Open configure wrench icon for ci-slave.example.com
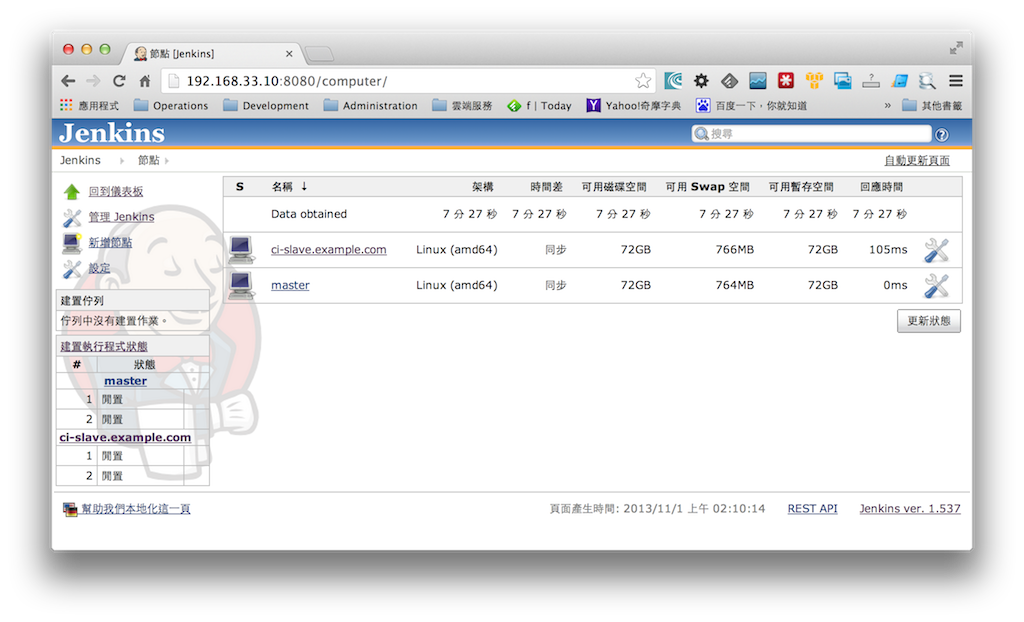The image size is (1024, 622). point(936,250)
